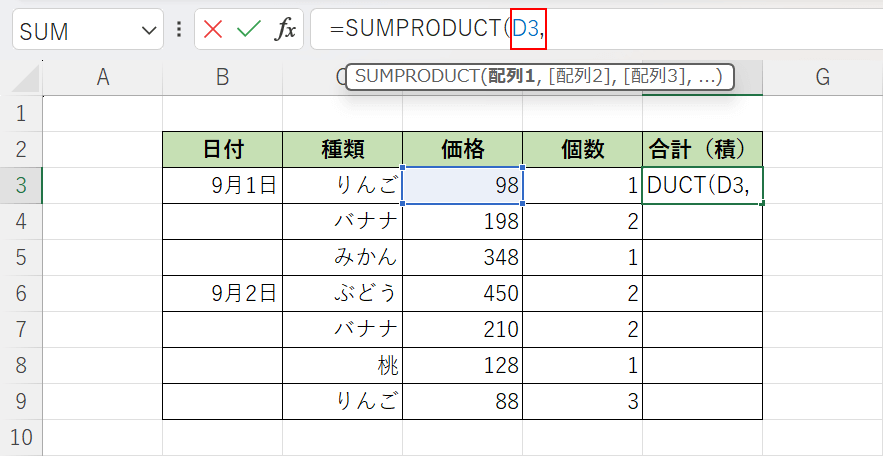Screen dimensions: 883x456
Task: Confirm entry with the green checkmark icon
Action: point(248,30)
